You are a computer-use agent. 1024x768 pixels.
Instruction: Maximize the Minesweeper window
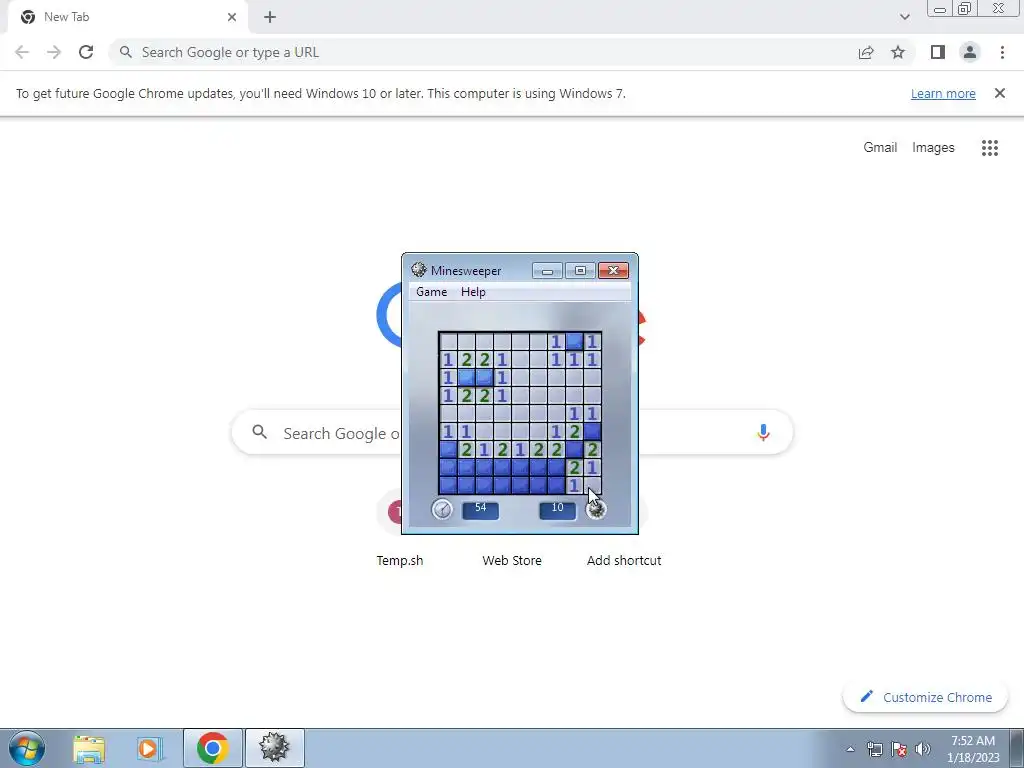point(580,270)
